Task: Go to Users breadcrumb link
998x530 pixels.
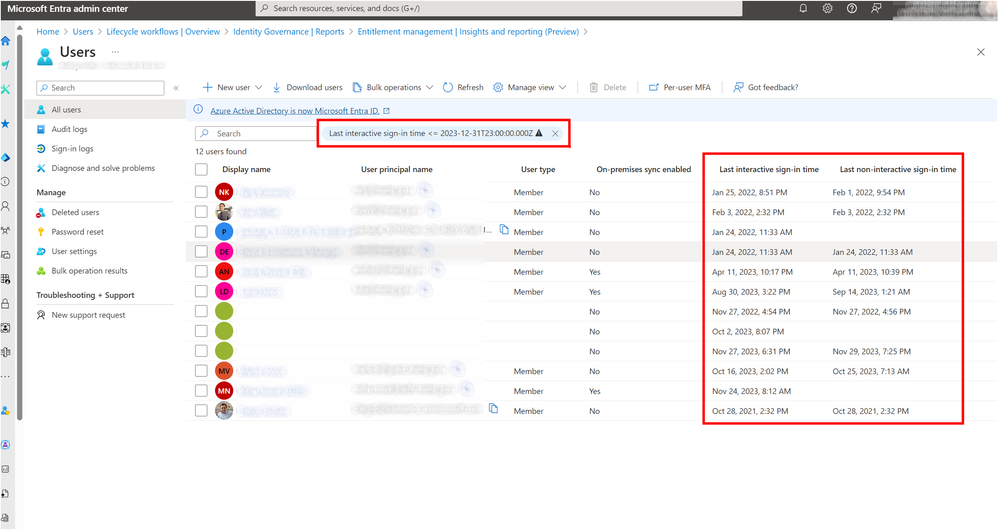Action: coord(83,31)
